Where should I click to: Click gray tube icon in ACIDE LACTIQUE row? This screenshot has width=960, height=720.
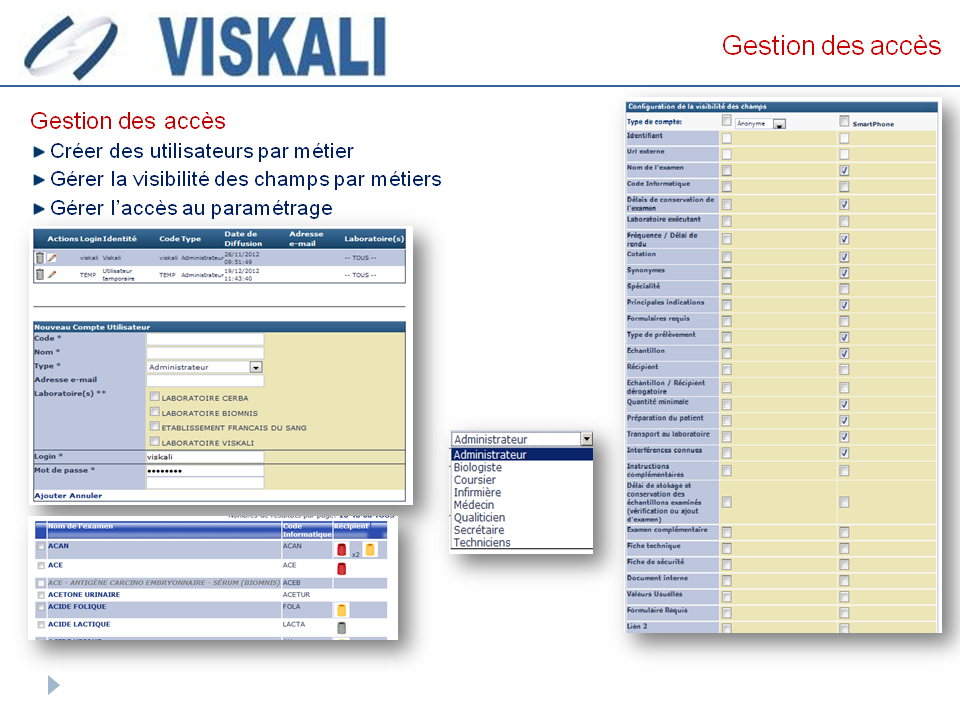click(342, 628)
